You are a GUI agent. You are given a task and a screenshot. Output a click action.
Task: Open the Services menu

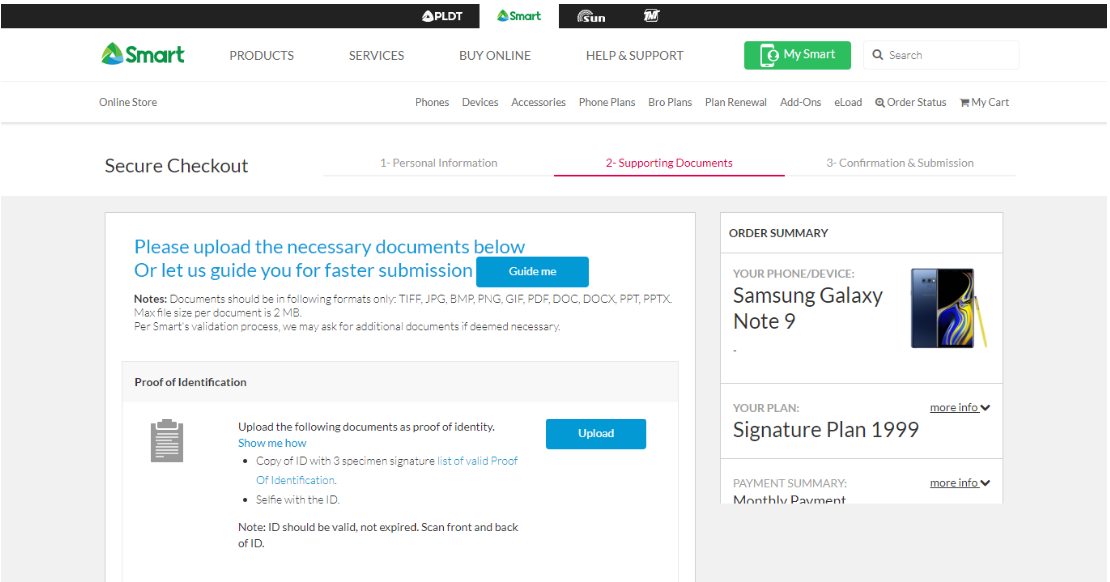[376, 55]
